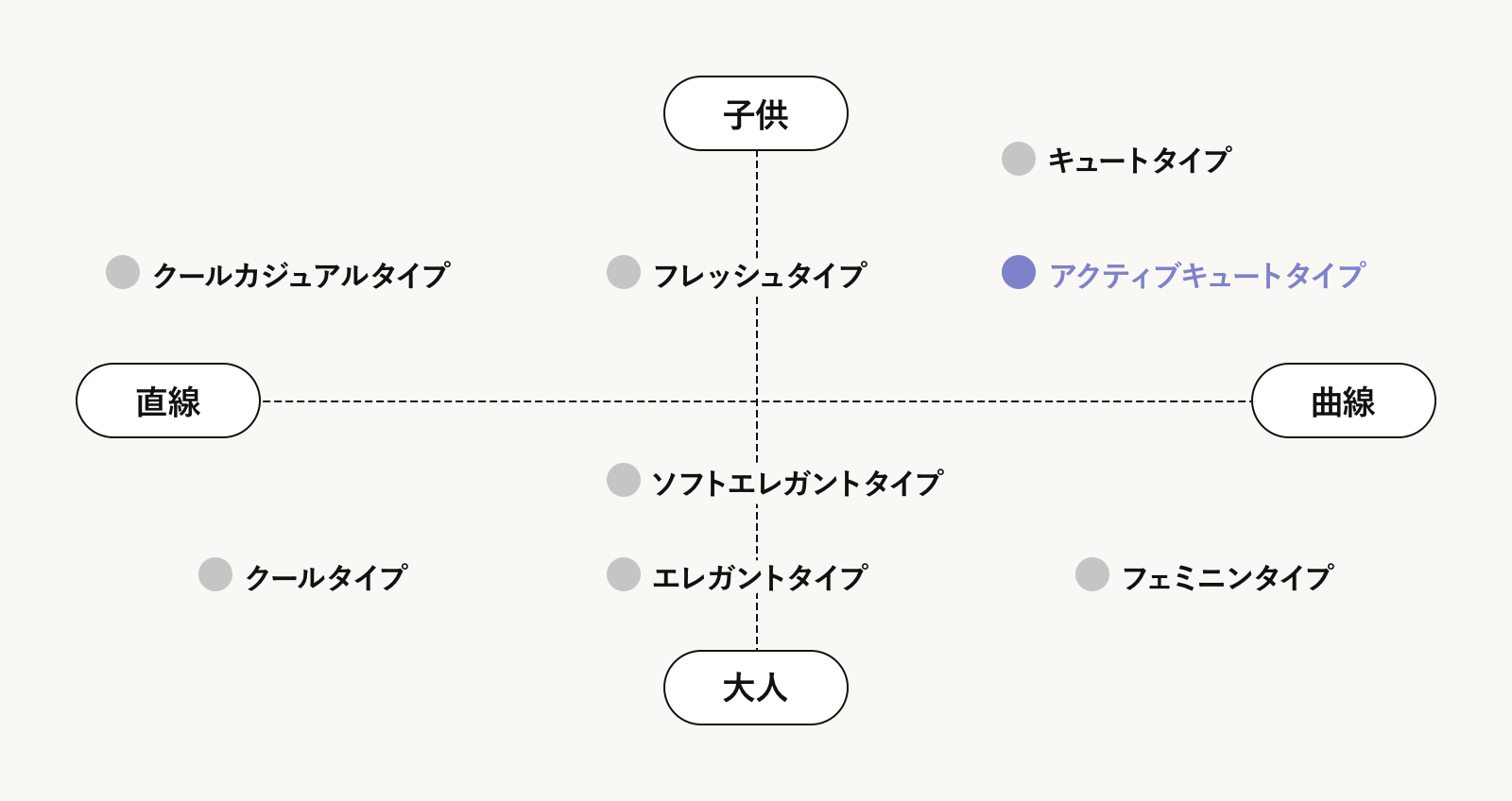Choose the ソフトエレガントタイプ text label
The width and height of the screenshot is (1512, 801).
[798, 483]
